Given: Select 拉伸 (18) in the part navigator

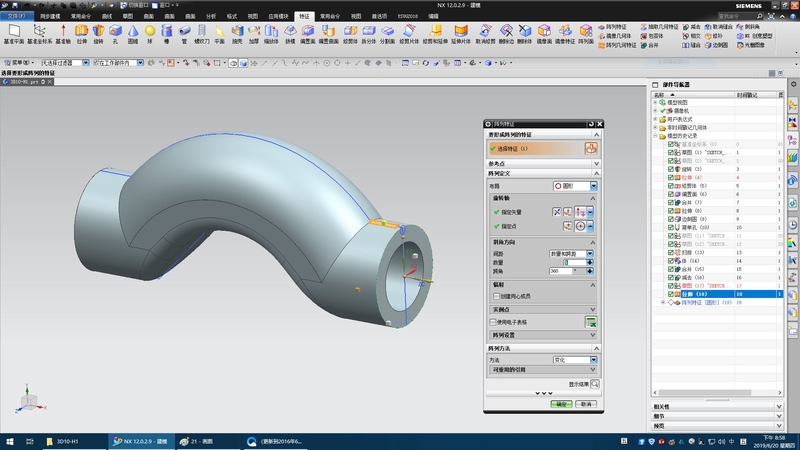Looking at the screenshot, I should click(x=692, y=294).
